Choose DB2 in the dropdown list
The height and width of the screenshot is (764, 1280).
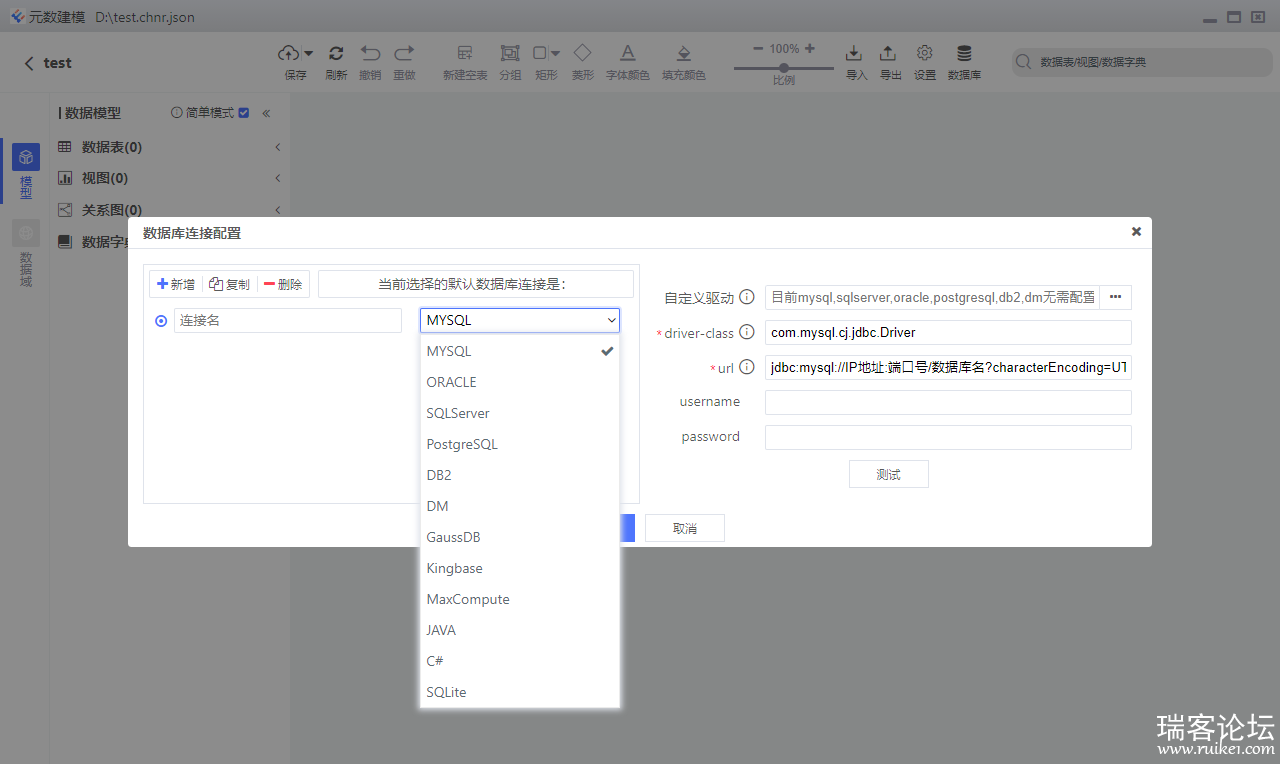pos(520,475)
